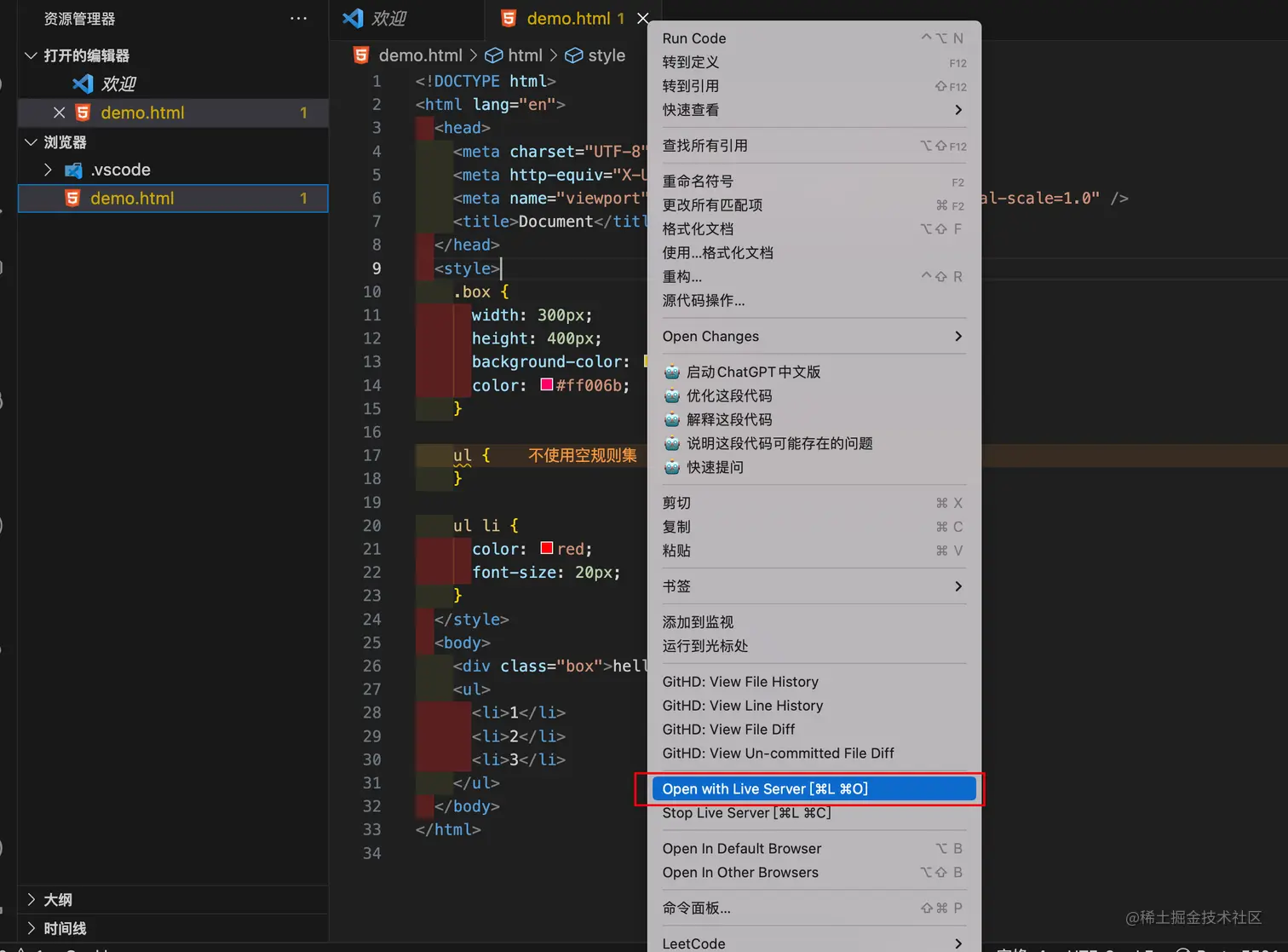The height and width of the screenshot is (952, 1288).
Task: Click the .vscode folder icon
Action: [74, 170]
